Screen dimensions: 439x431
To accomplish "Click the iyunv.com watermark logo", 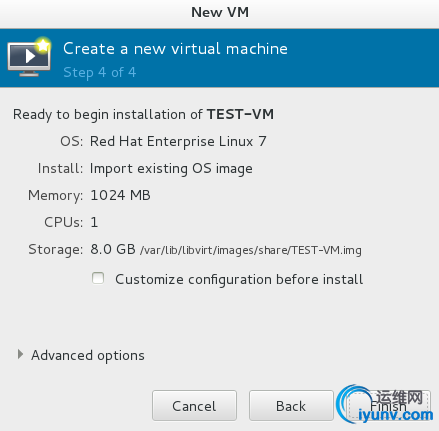I will coord(385,404).
